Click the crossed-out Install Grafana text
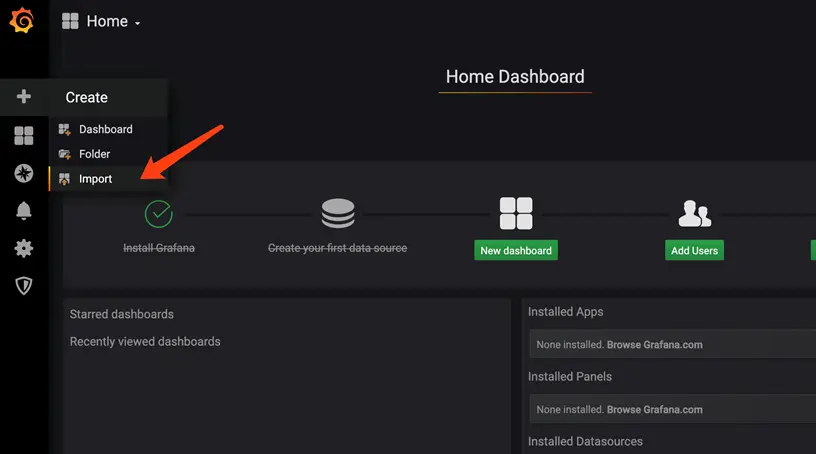 pos(159,248)
